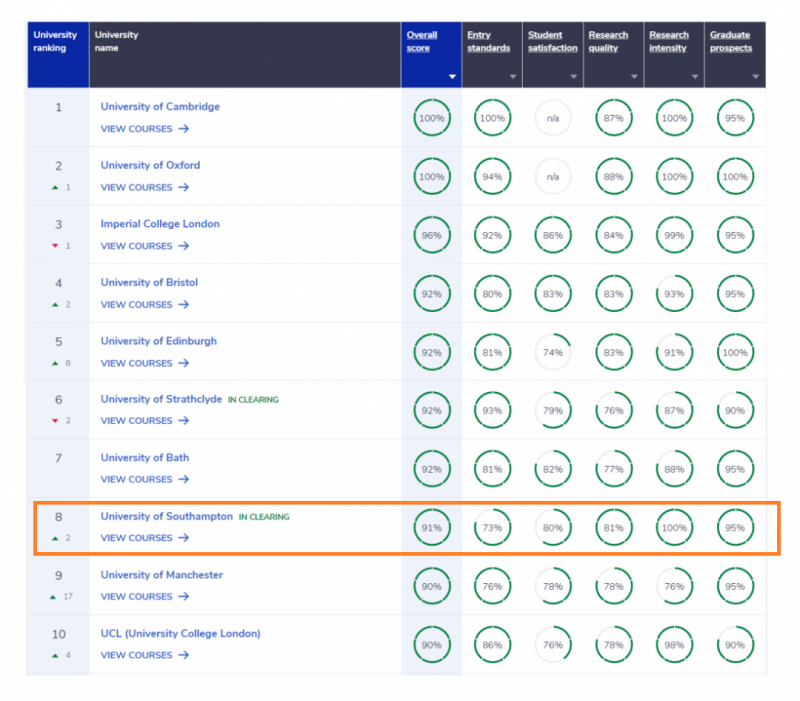The width and height of the screenshot is (800, 701).
Task: Click UCL research intensity 98% circle
Action: point(674,645)
